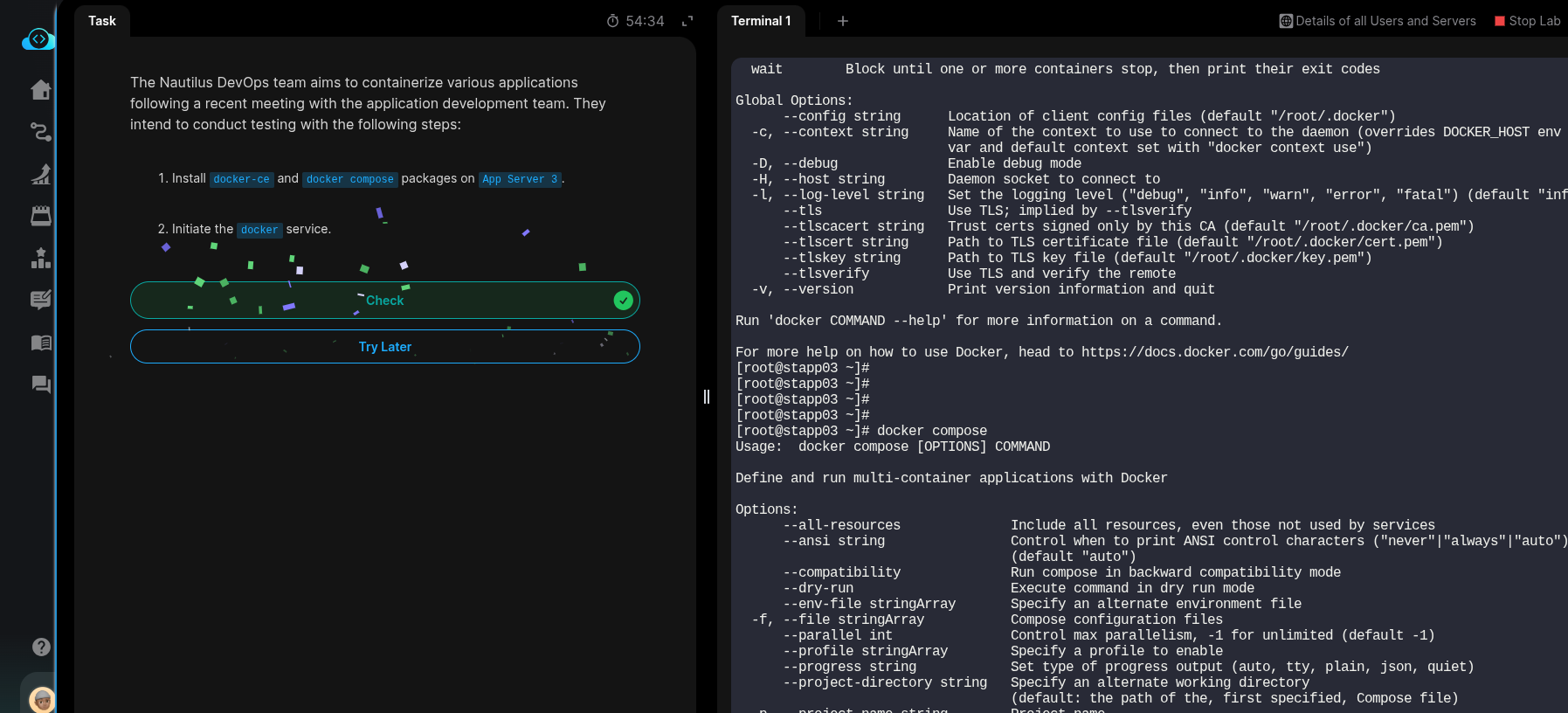Switch to the Terminal 1 tab
The height and width of the screenshot is (713, 1568).
pyautogui.click(x=760, y=21)
